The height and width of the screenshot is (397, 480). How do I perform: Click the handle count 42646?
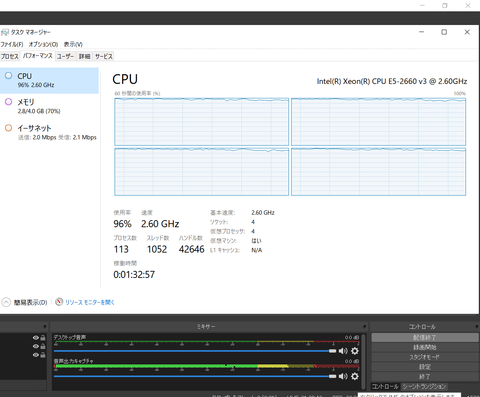192,249
